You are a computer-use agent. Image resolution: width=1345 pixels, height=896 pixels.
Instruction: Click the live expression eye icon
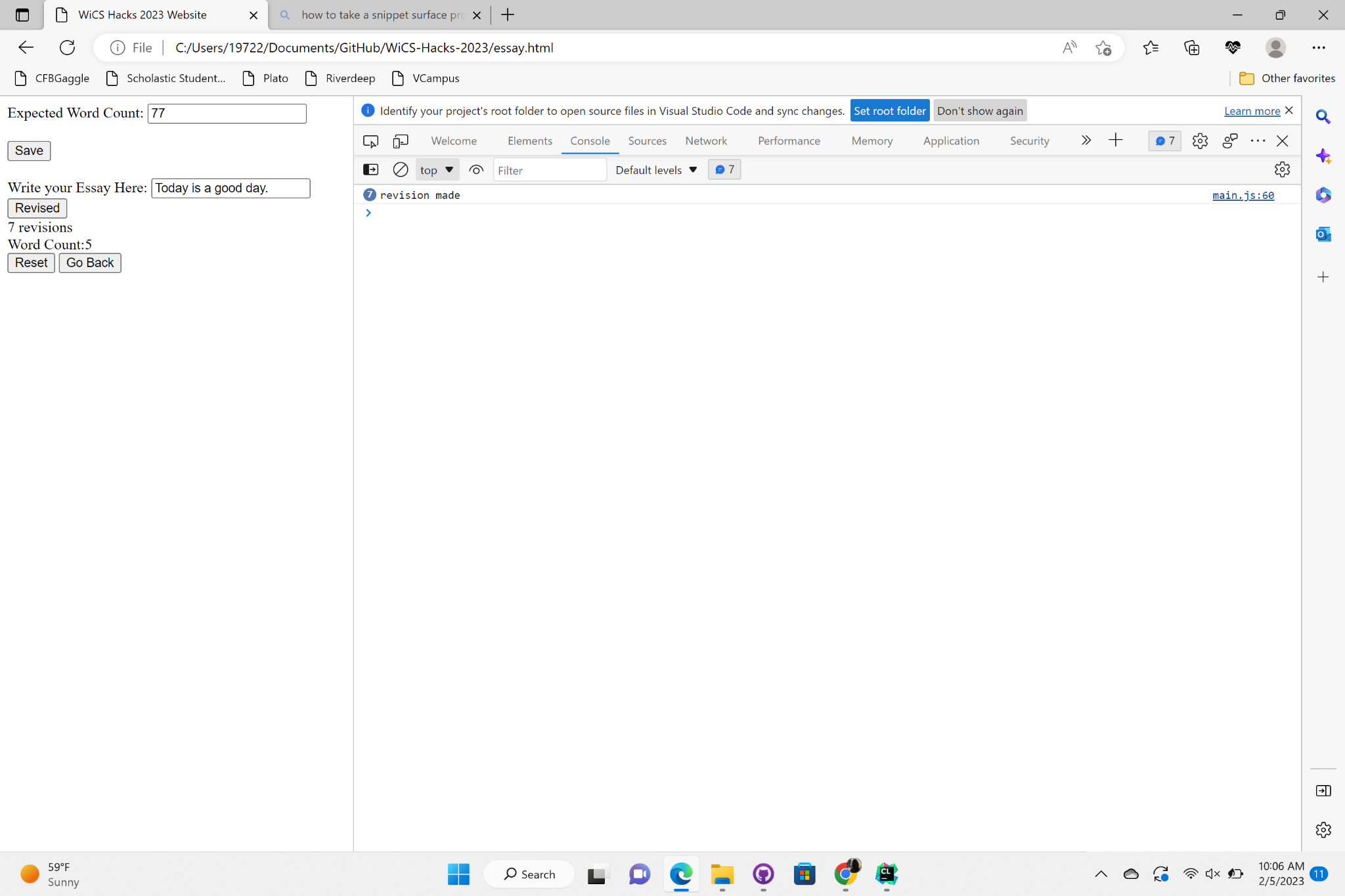(476, 170)
